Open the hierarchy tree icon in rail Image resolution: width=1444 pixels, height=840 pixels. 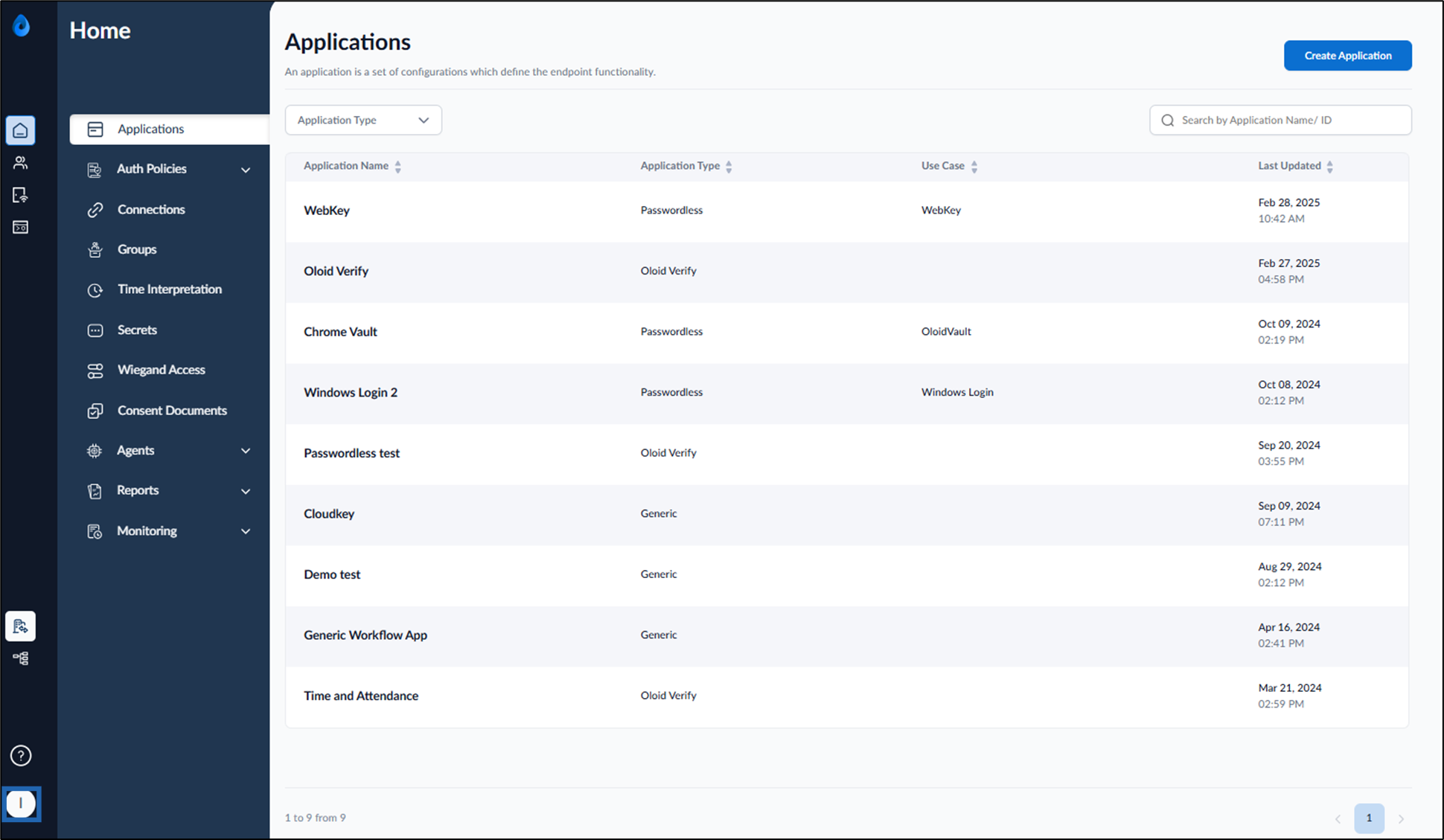20,658
